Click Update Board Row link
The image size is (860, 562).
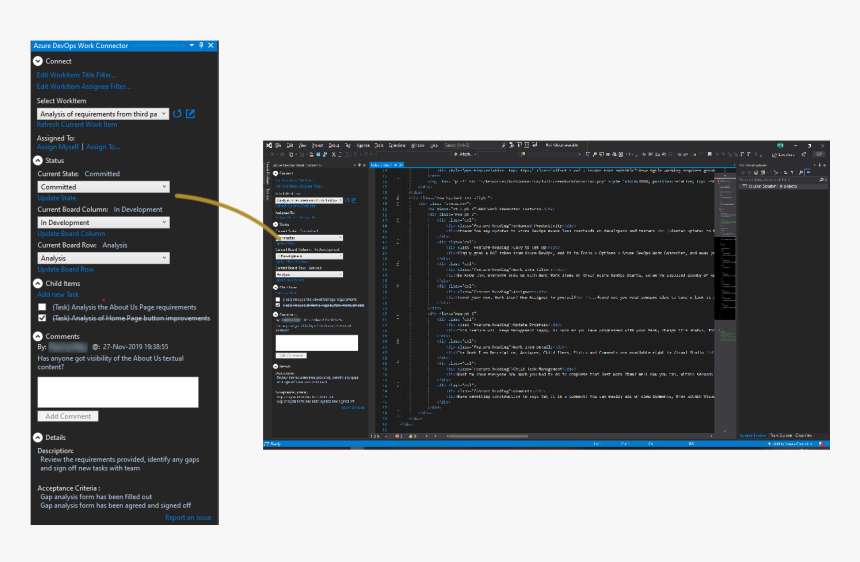click(65, 269)
